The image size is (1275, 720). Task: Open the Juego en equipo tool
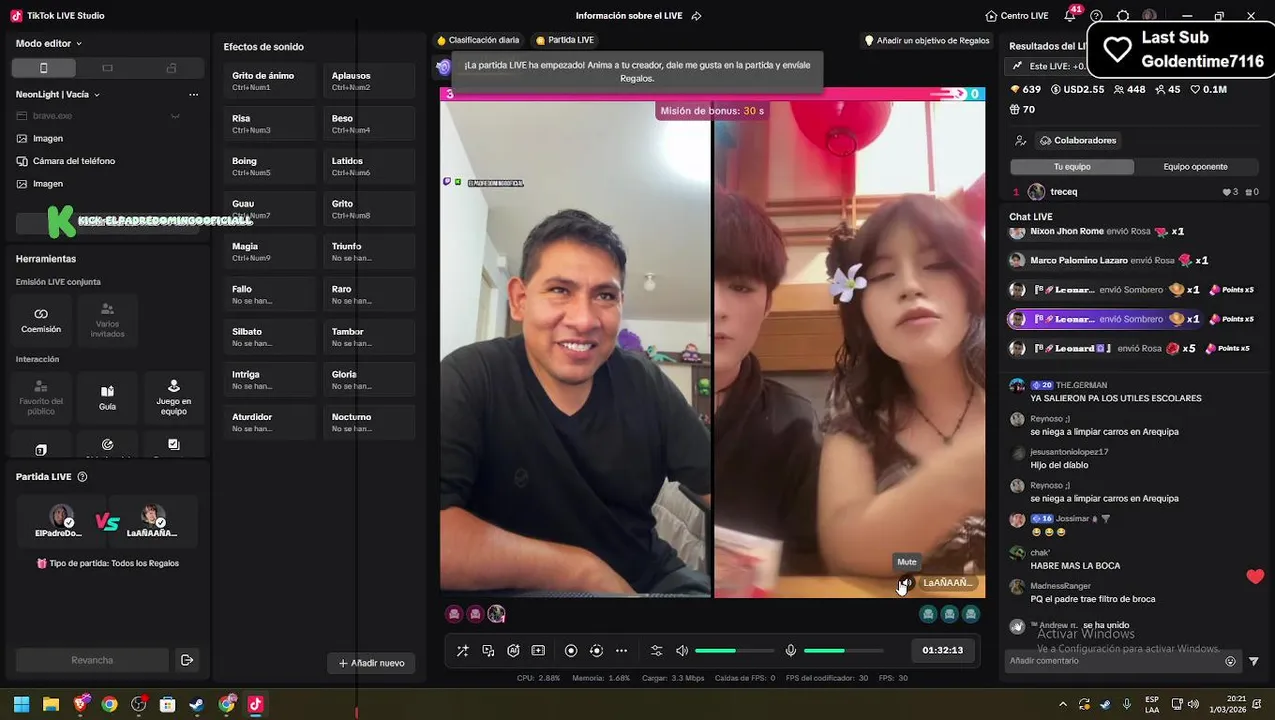[x=173, y=397]
